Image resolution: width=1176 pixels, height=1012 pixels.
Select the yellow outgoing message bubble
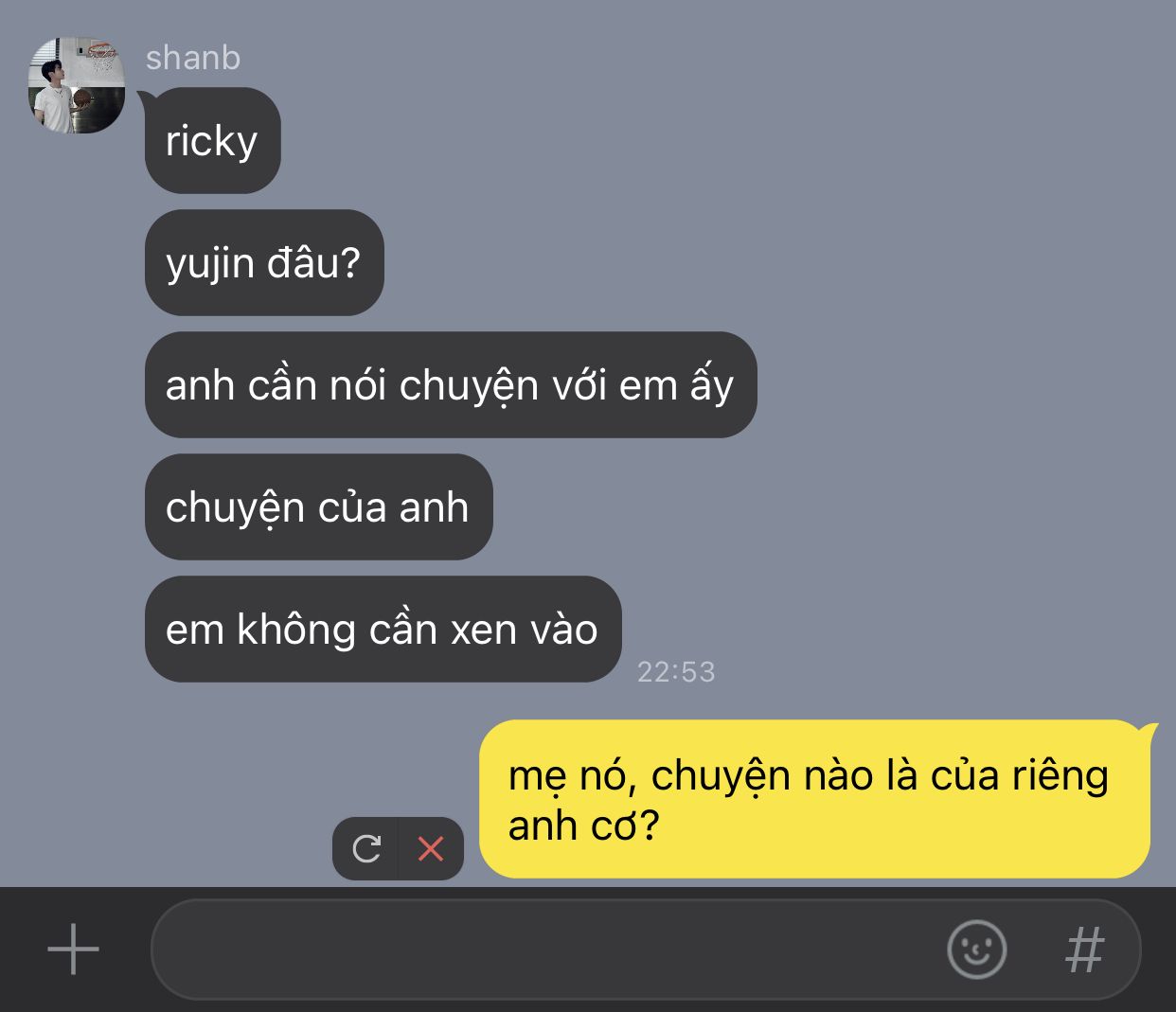coord(814,799)
